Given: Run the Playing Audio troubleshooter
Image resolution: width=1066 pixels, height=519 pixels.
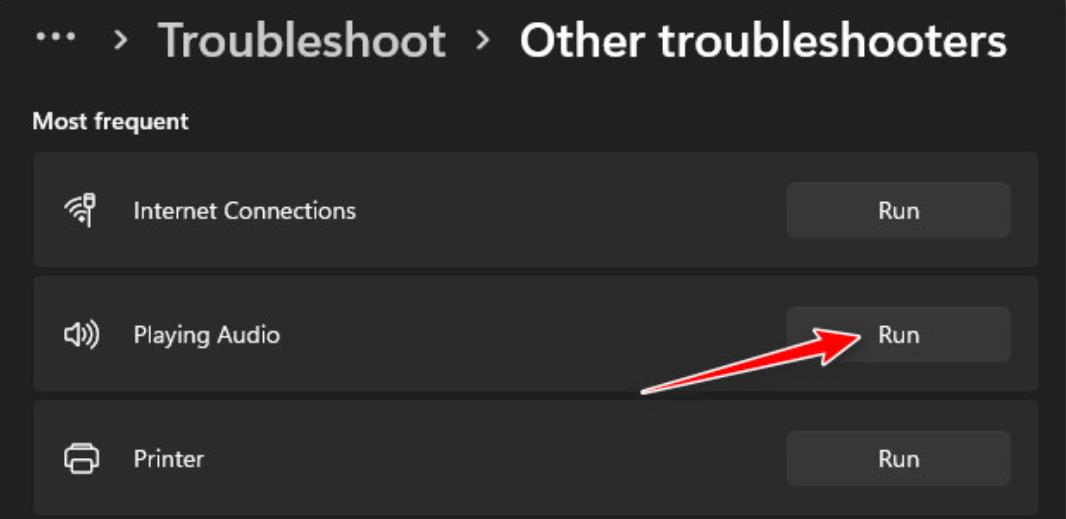Looking at the screenshot, I should click(899, 335).
